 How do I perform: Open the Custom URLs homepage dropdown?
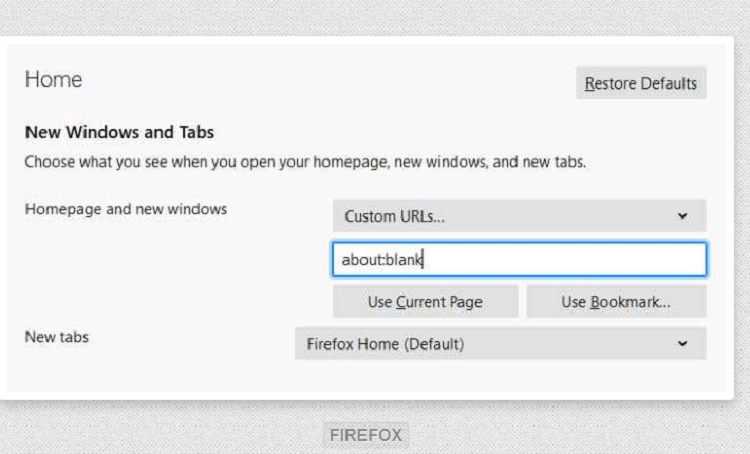pyautogui.click(x=519, y=216)
